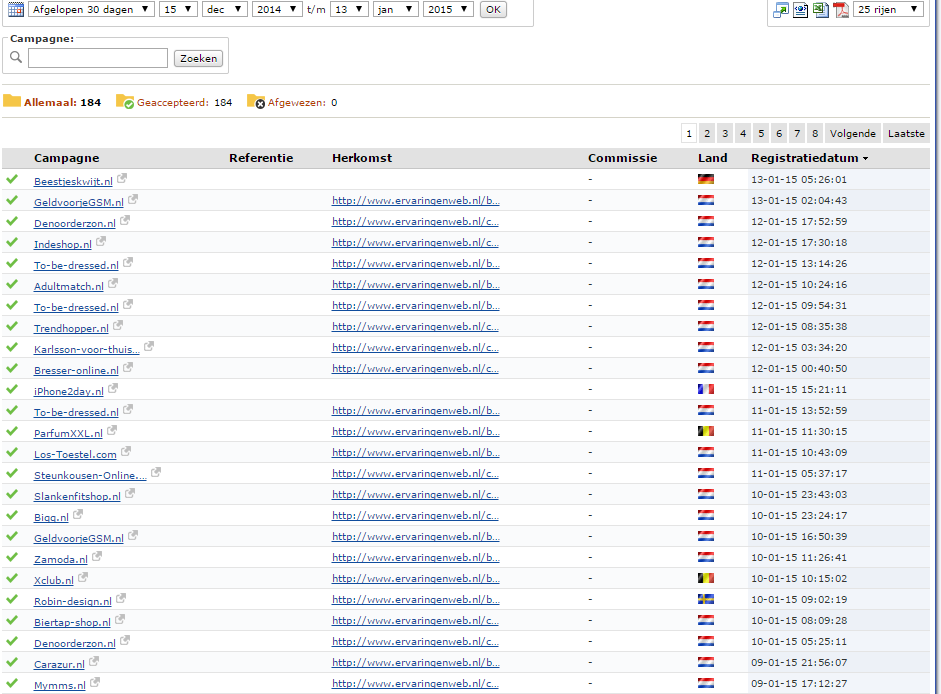Click the French flag in iPhone2day.nl row

pos(706,389)
